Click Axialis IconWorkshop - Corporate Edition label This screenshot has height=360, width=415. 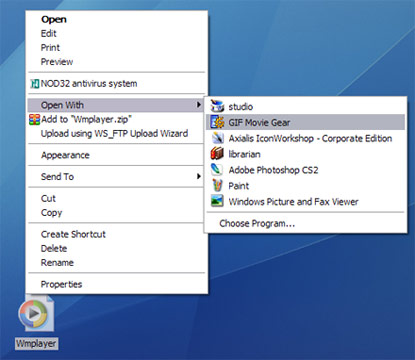tap(310, 138)
